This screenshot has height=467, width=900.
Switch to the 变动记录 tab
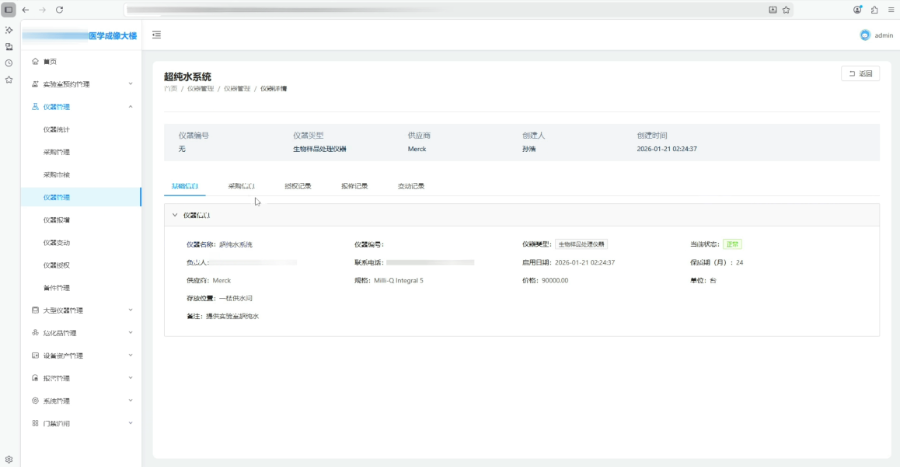tap(411, 186)
